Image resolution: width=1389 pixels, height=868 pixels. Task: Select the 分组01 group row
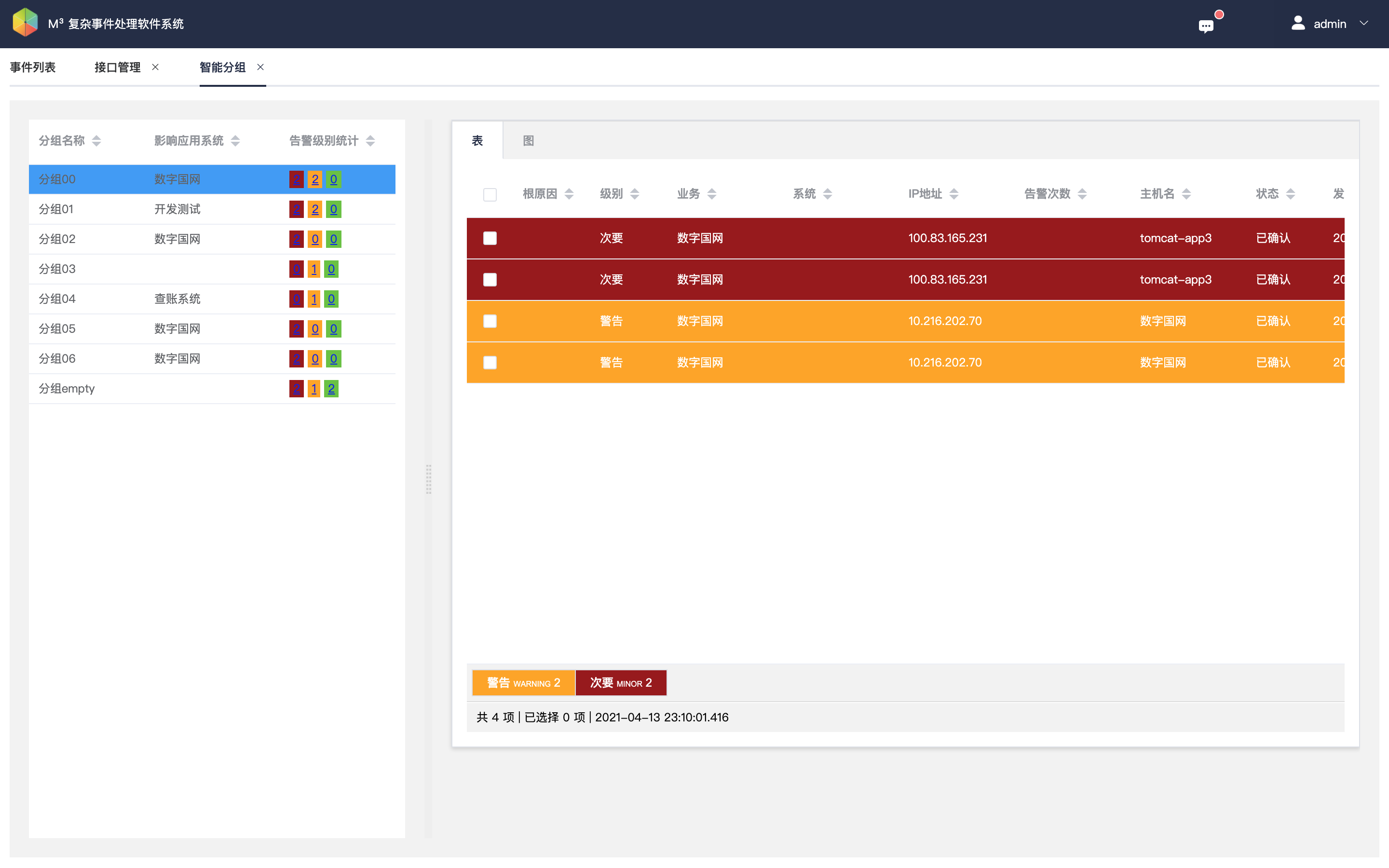(x=212, y=209)
